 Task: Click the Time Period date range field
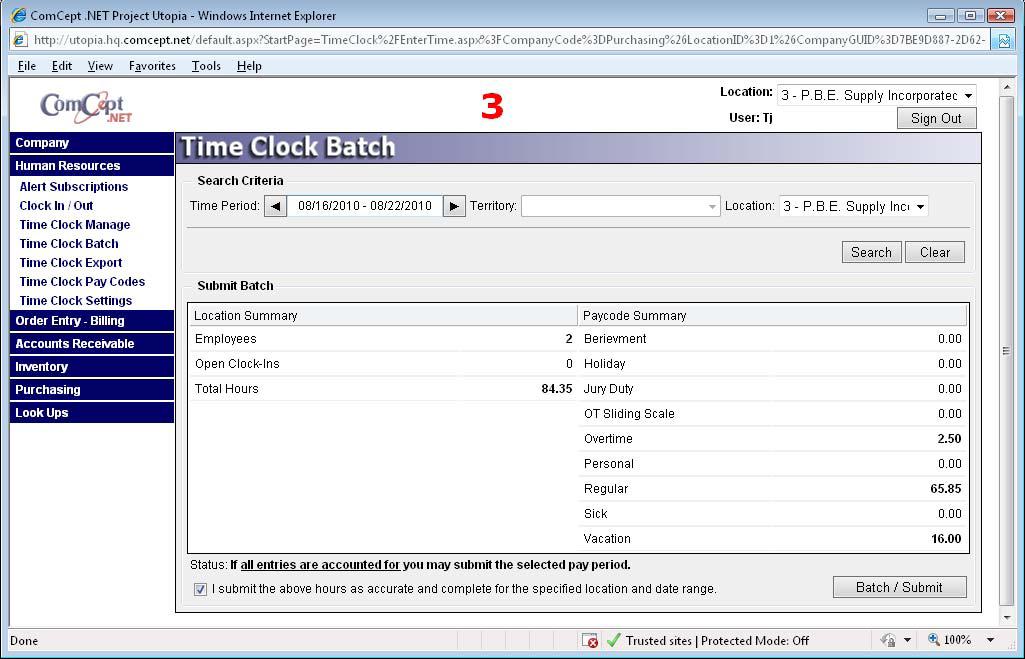tap(365, 206)
